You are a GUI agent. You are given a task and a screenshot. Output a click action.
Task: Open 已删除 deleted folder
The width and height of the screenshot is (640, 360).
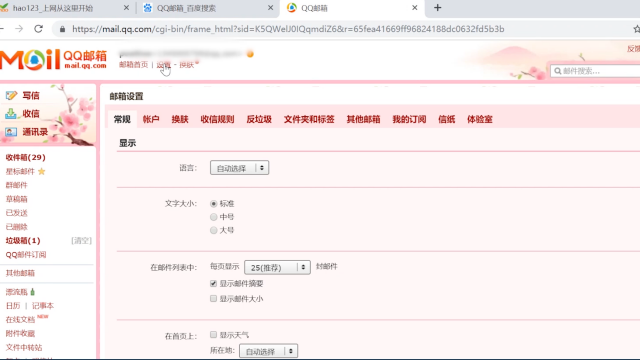[16, 227]
